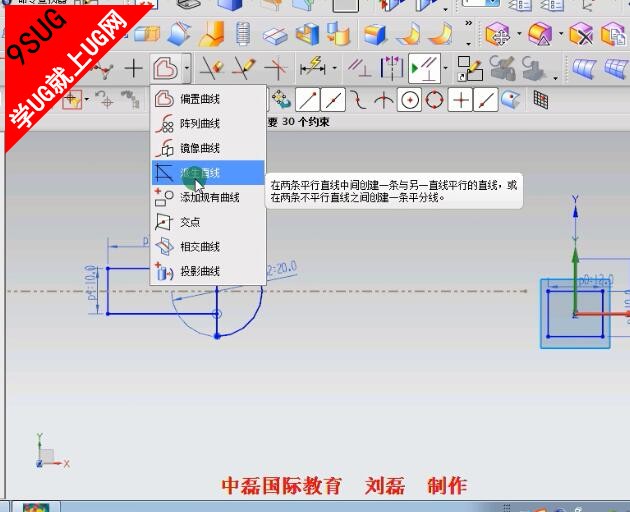This screenshot has height=512, width=630.
Task: Select the highlighted 派生直线 menu entry
Action: (x=208, y=173)
